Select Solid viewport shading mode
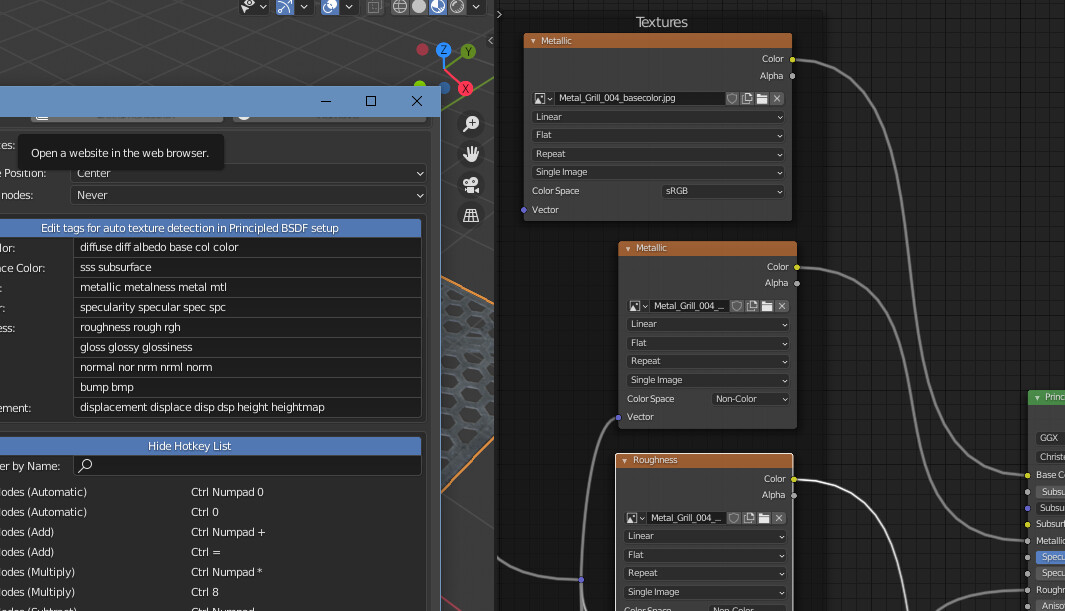 (418, 7)
